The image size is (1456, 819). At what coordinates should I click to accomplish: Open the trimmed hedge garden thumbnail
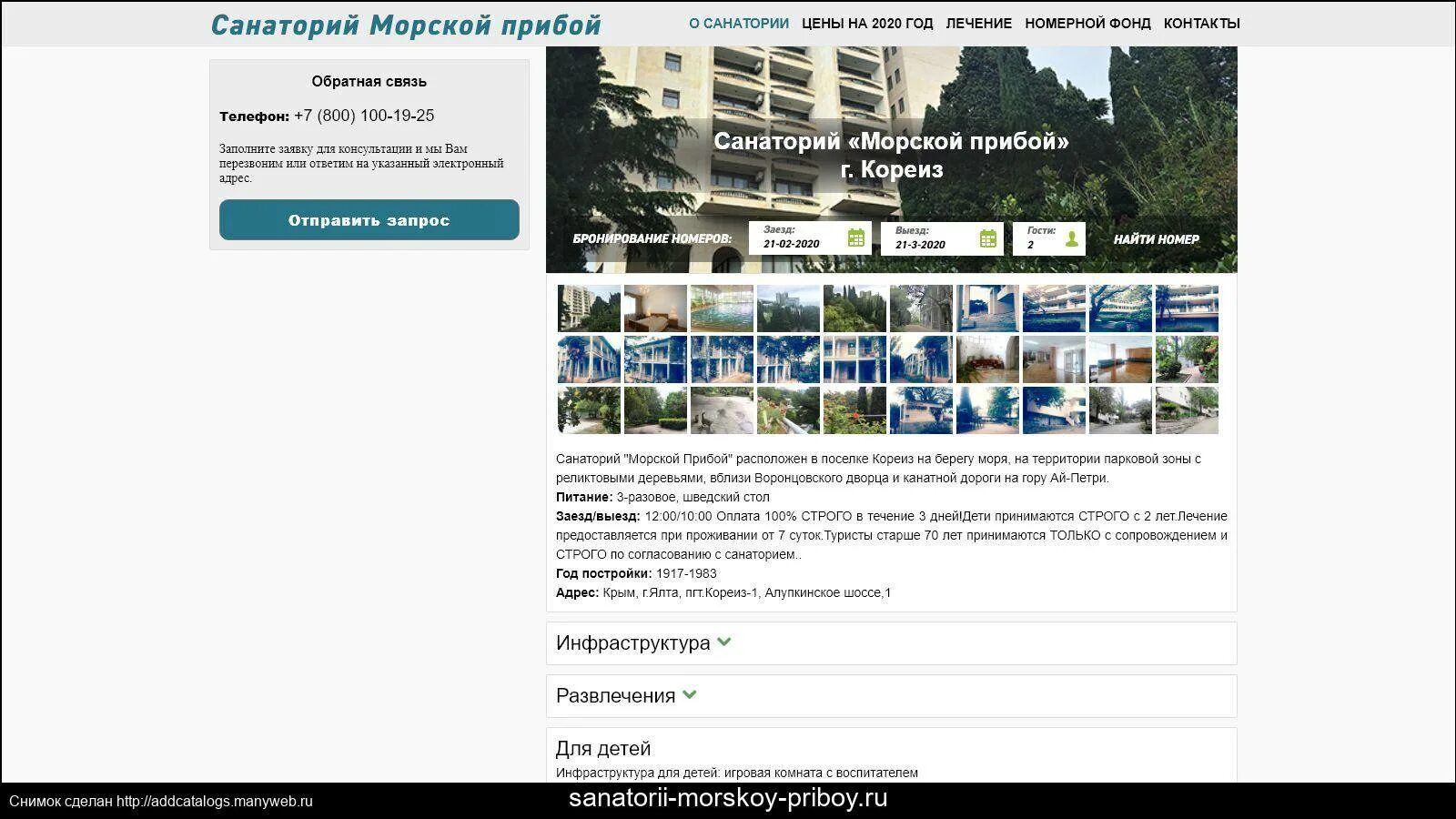(655, 410)
